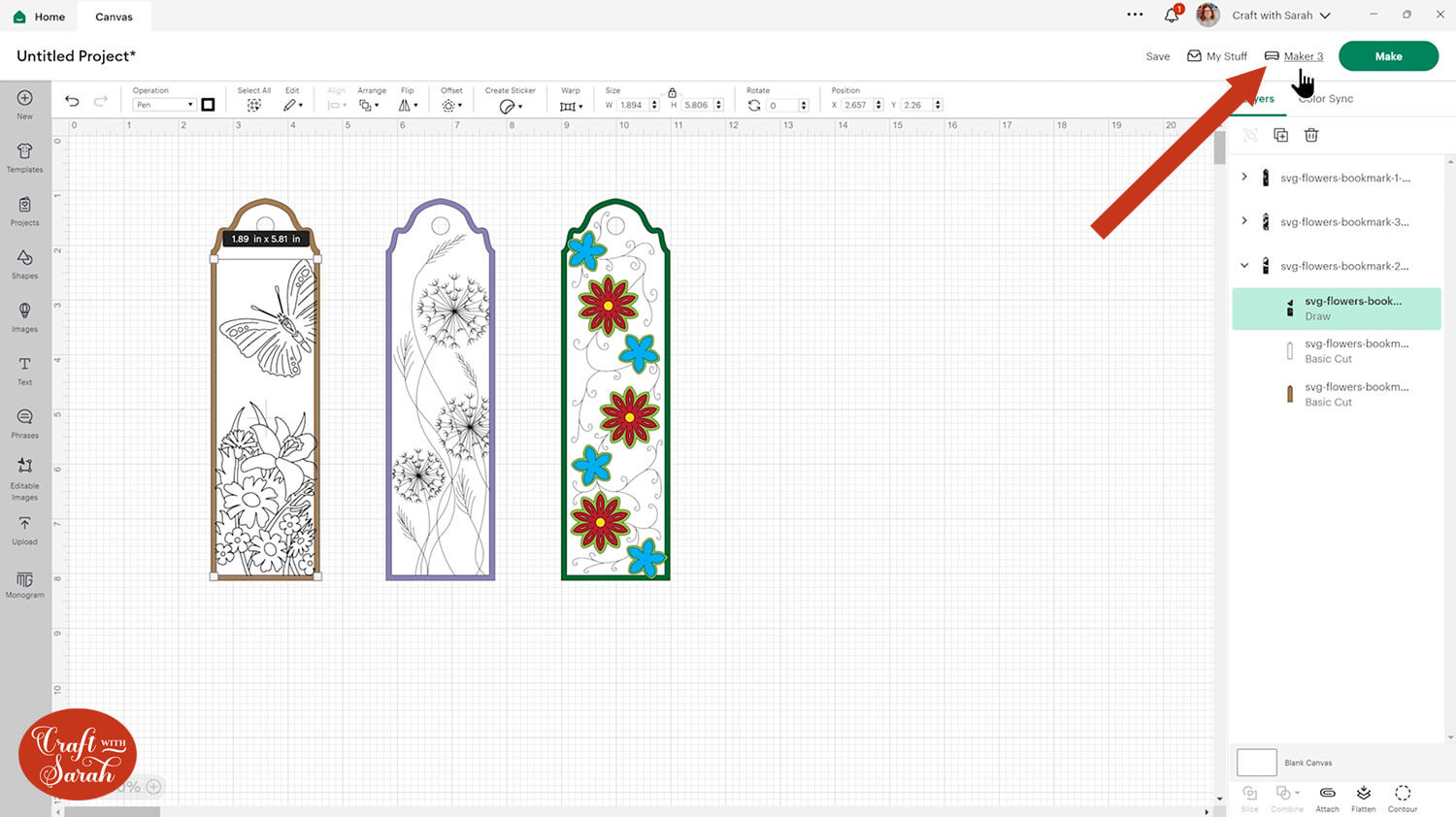1456x817 pixels.
Task: Click the brown swatch of the Basic Cut layer
Action: 1289,393
